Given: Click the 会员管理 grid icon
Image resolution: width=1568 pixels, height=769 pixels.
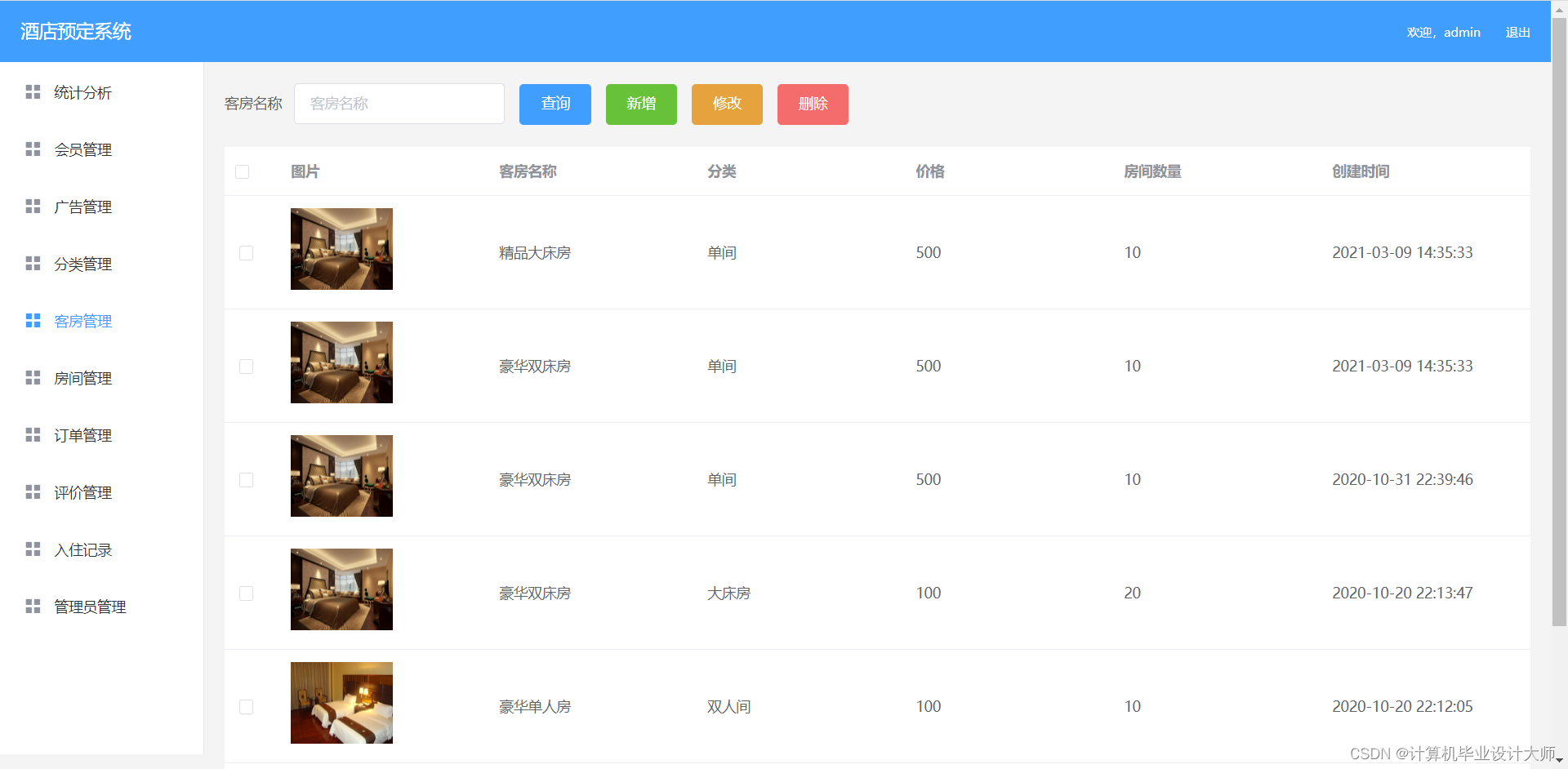Looking at the screenshot, I should (x=33, y=149).
